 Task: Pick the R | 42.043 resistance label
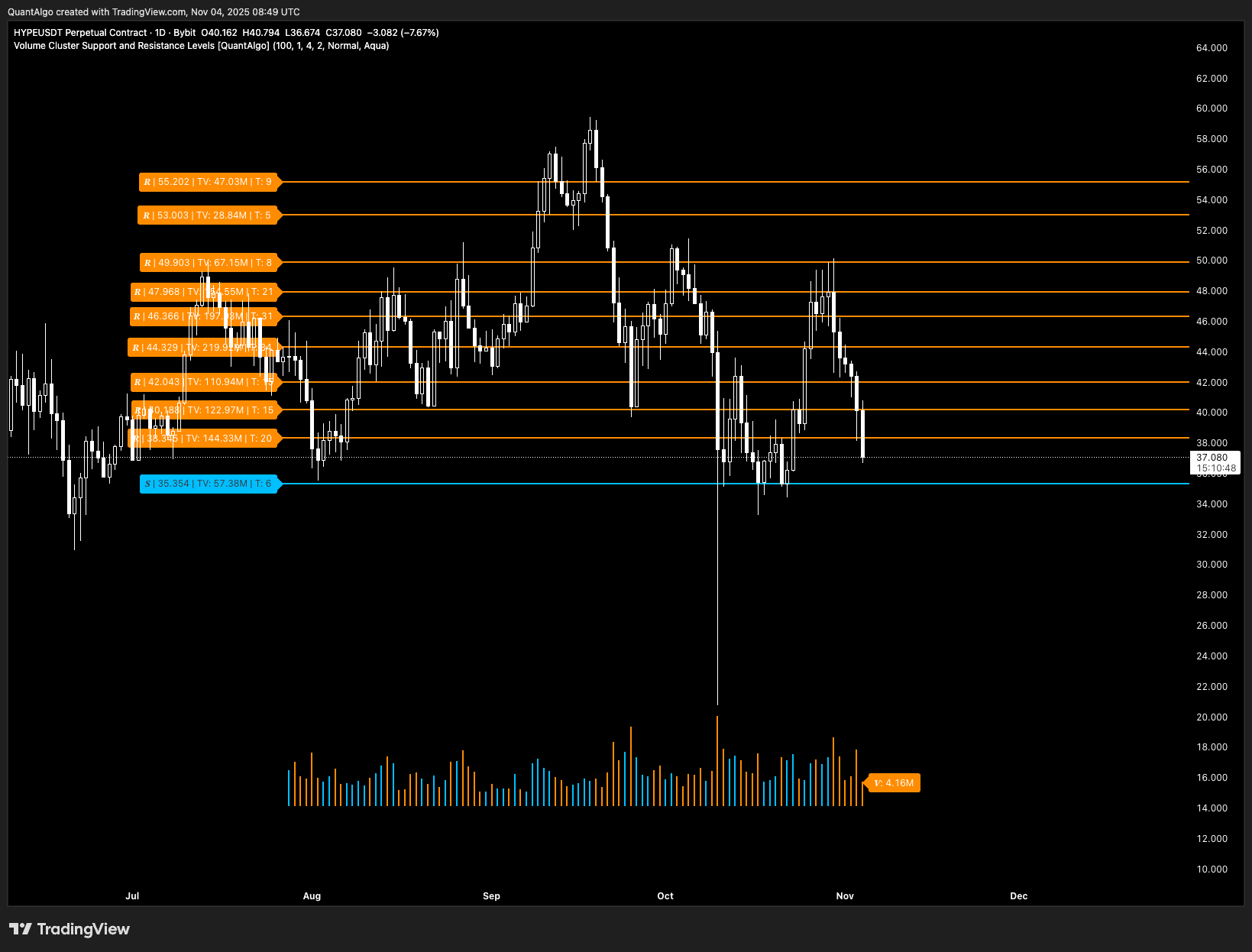coord(205,382)
